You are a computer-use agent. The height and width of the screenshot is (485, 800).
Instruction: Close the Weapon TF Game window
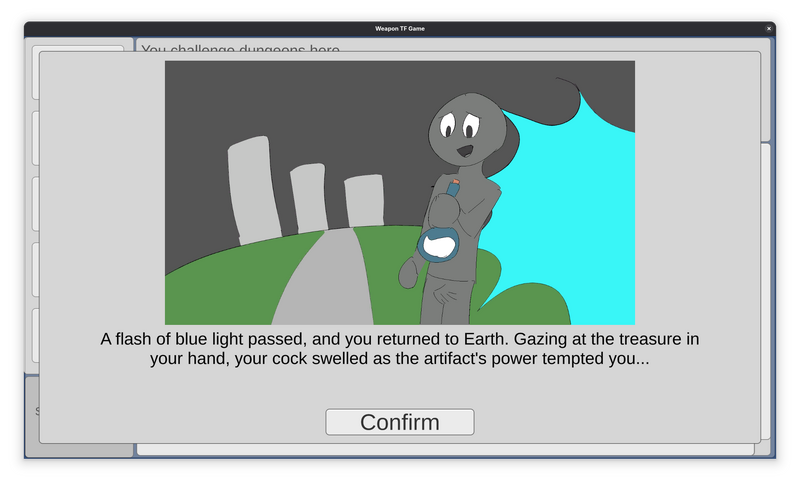[768, 29]
